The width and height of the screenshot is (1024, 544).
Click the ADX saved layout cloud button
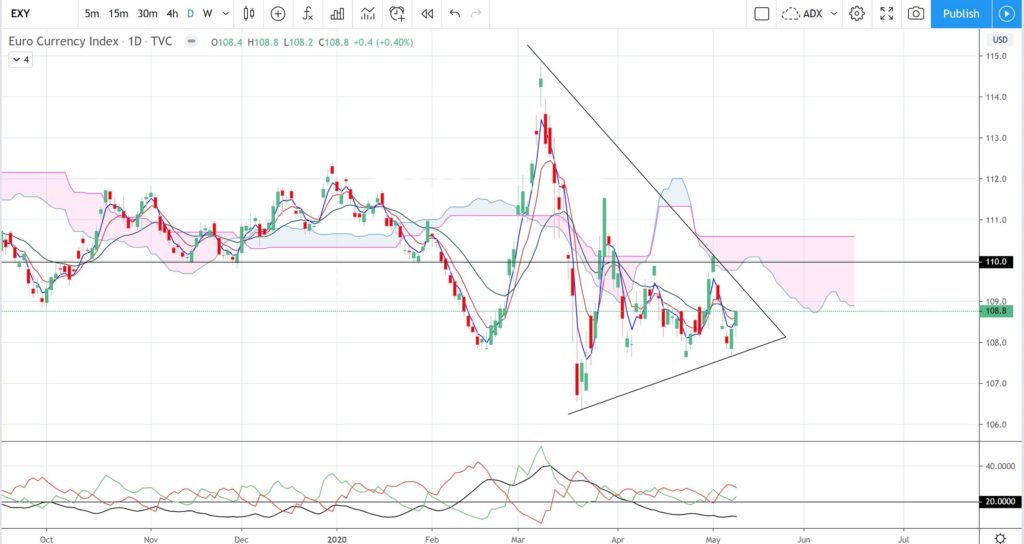click(x=803, y=13)
